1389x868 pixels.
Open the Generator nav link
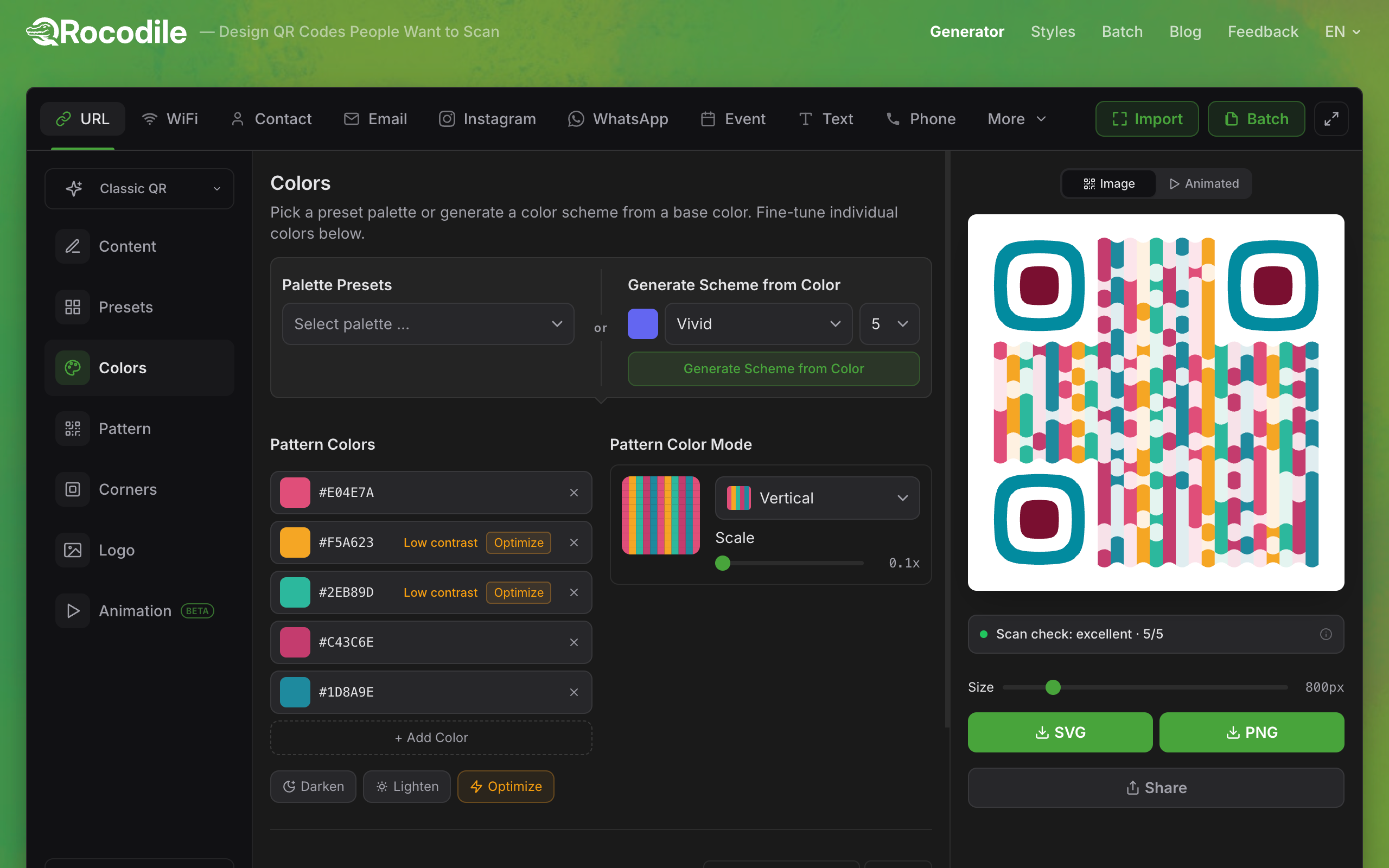click(966, 31)
